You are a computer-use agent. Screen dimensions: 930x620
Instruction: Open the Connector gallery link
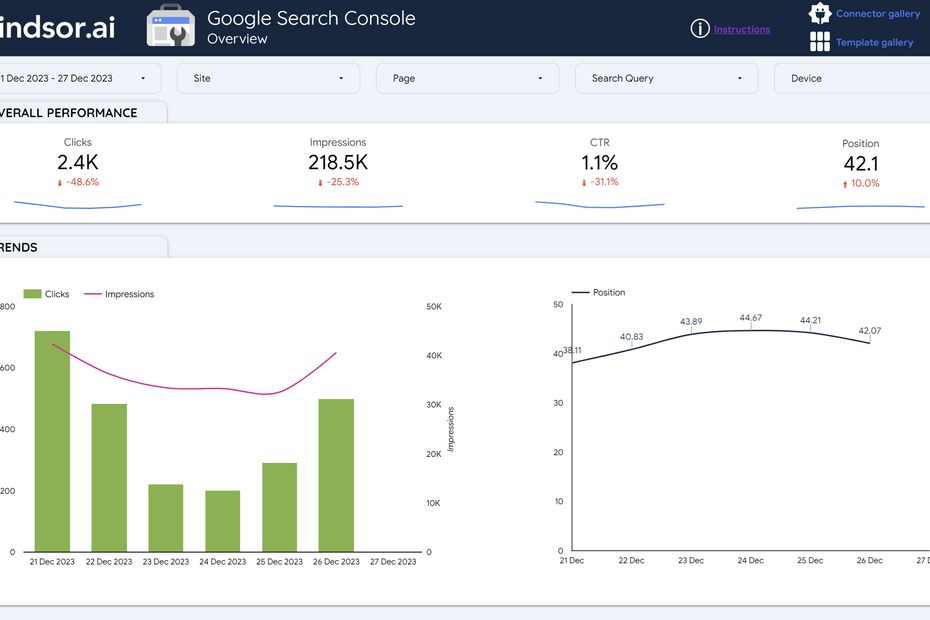(x=878, y=14)
